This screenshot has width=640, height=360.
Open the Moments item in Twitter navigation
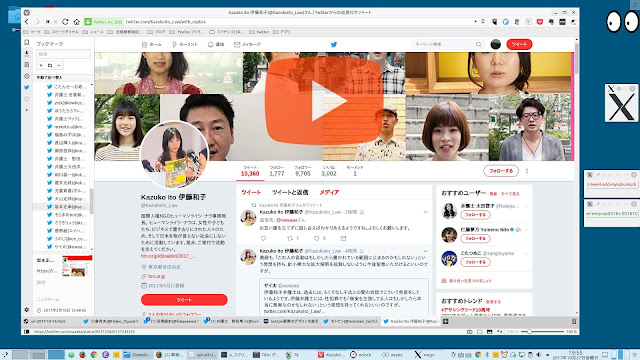tap(184, 44)
